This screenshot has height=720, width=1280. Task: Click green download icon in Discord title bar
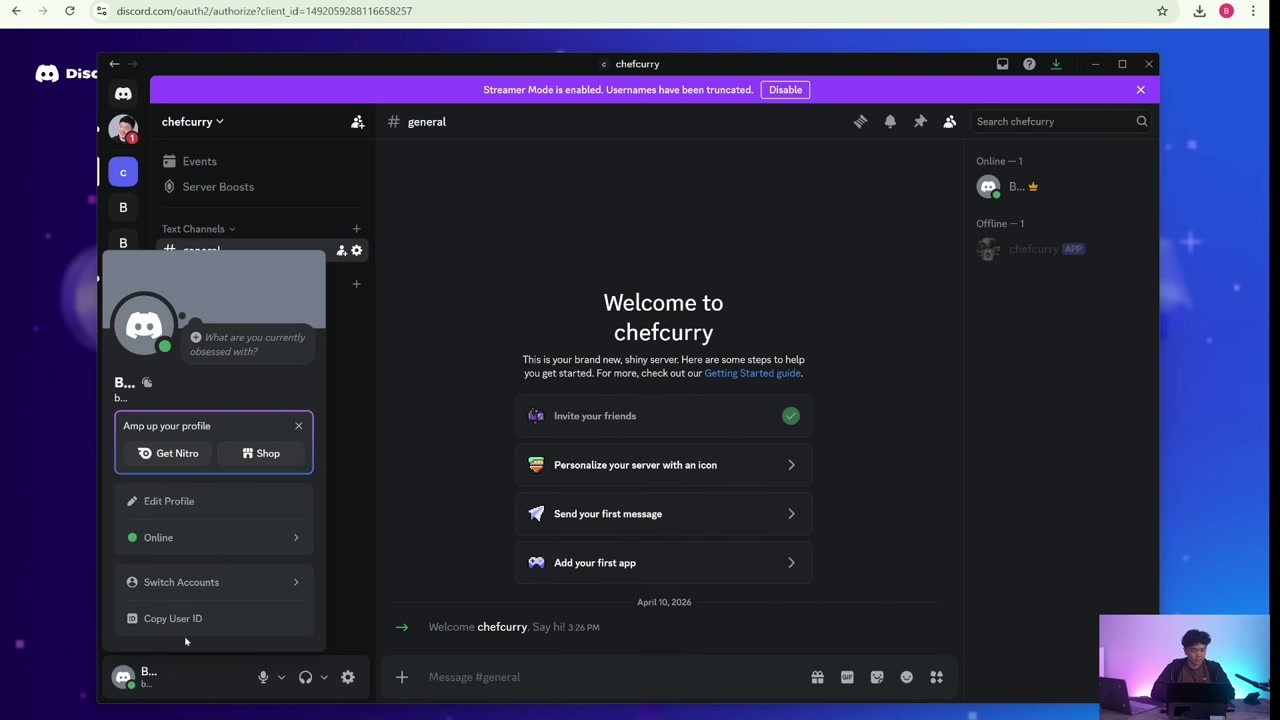coord(1056,64)
